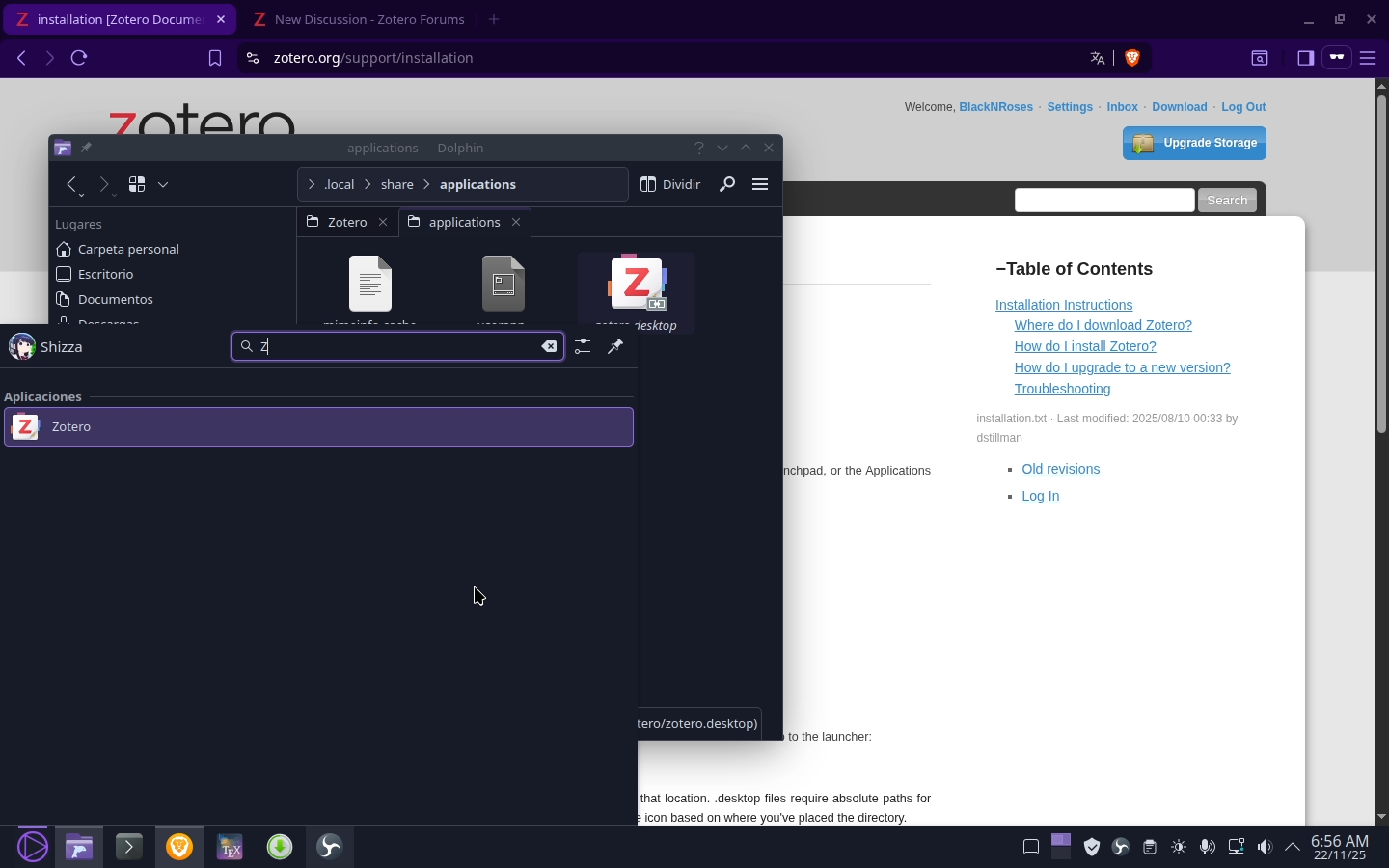The image size is (1389, 868).
Task: Open How do I install Zotero link
Action: 1085,347
